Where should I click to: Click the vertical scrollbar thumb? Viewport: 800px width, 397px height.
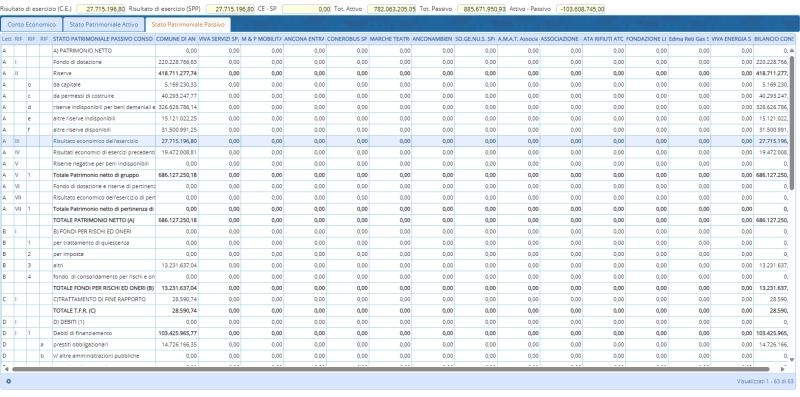tap(792, 122)
